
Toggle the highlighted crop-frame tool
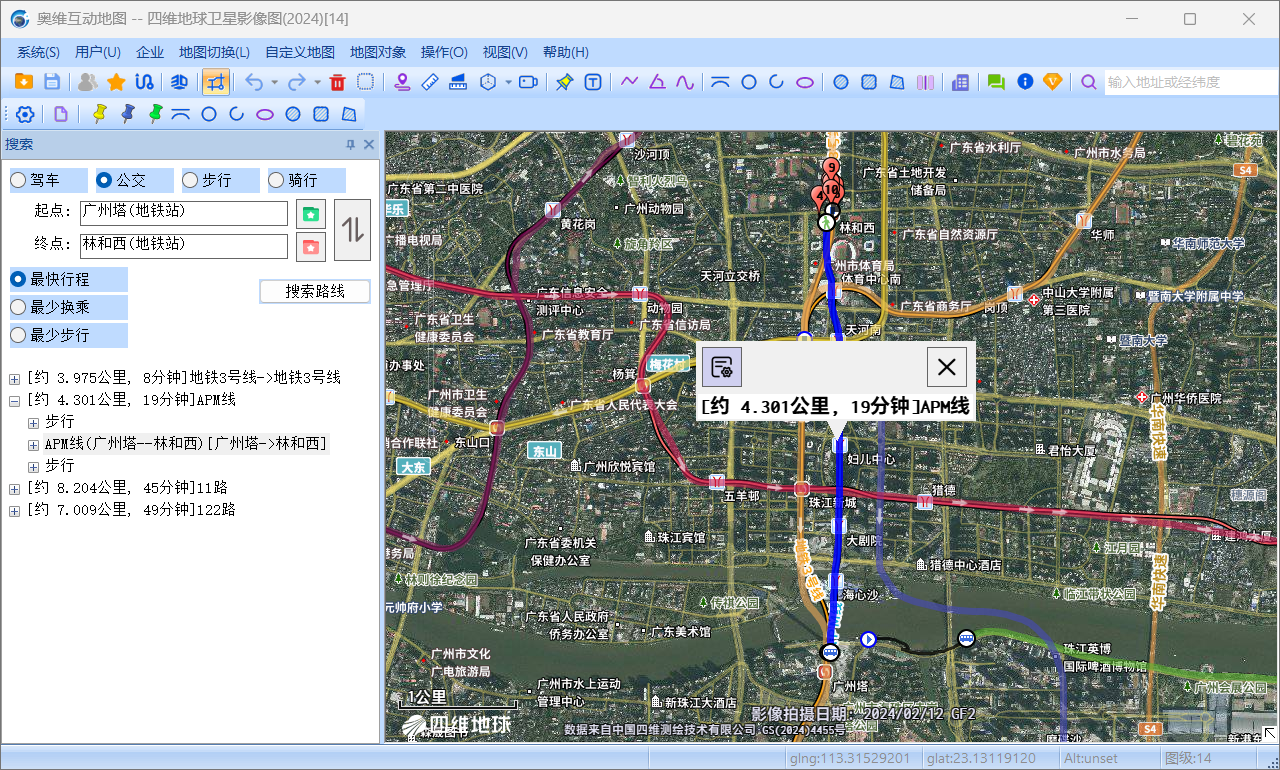216,82
